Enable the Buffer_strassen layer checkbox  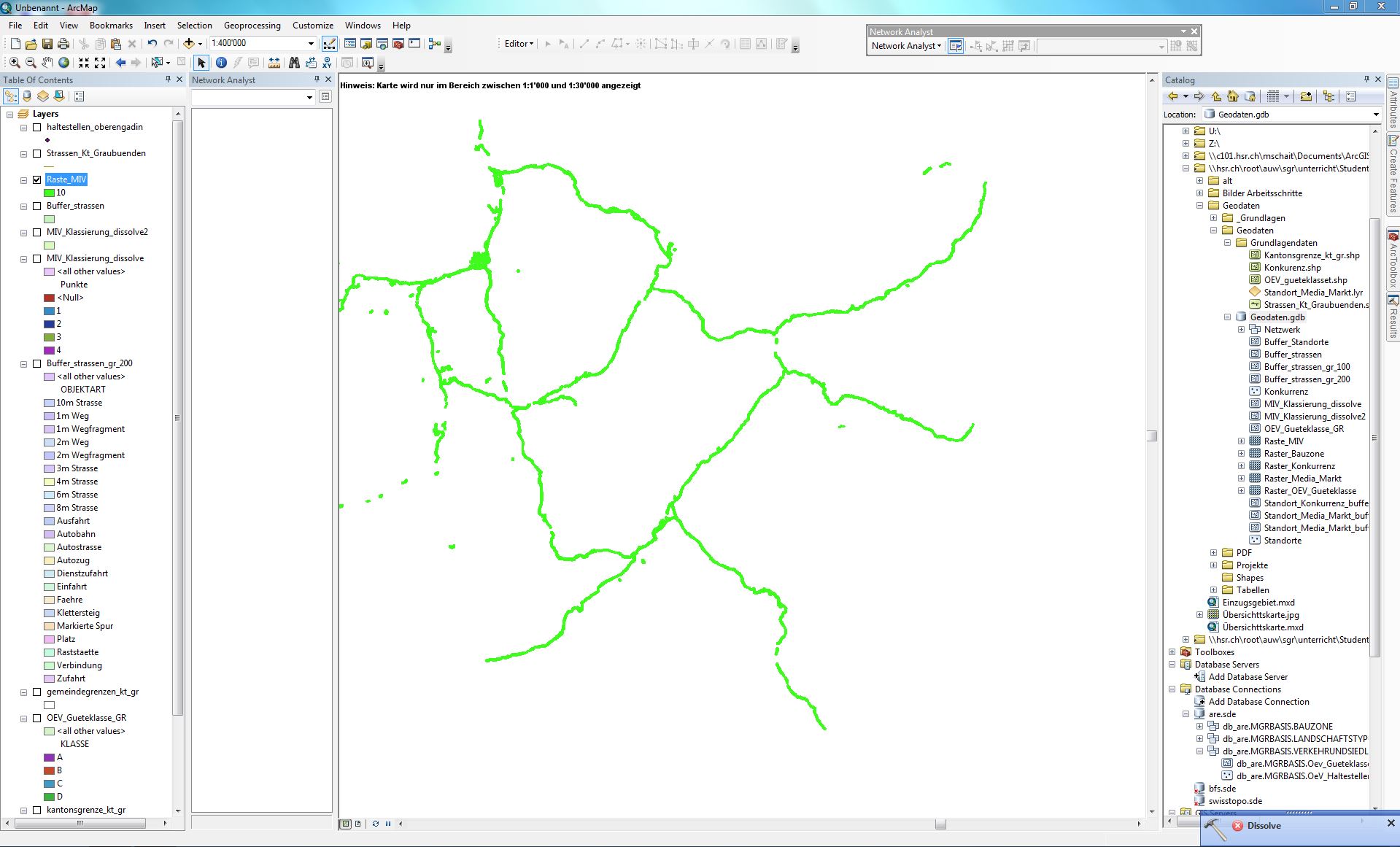coord(37,206)
